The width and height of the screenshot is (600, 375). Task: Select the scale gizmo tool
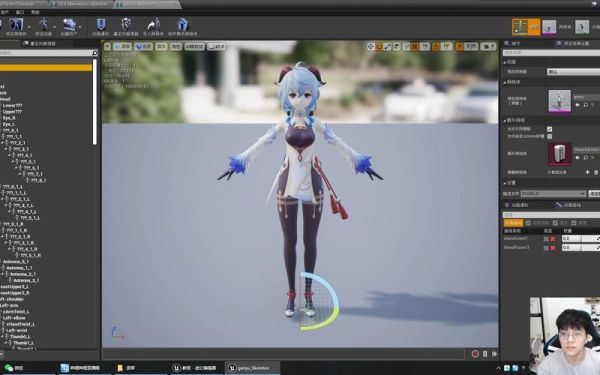click(x=388, y=46)
